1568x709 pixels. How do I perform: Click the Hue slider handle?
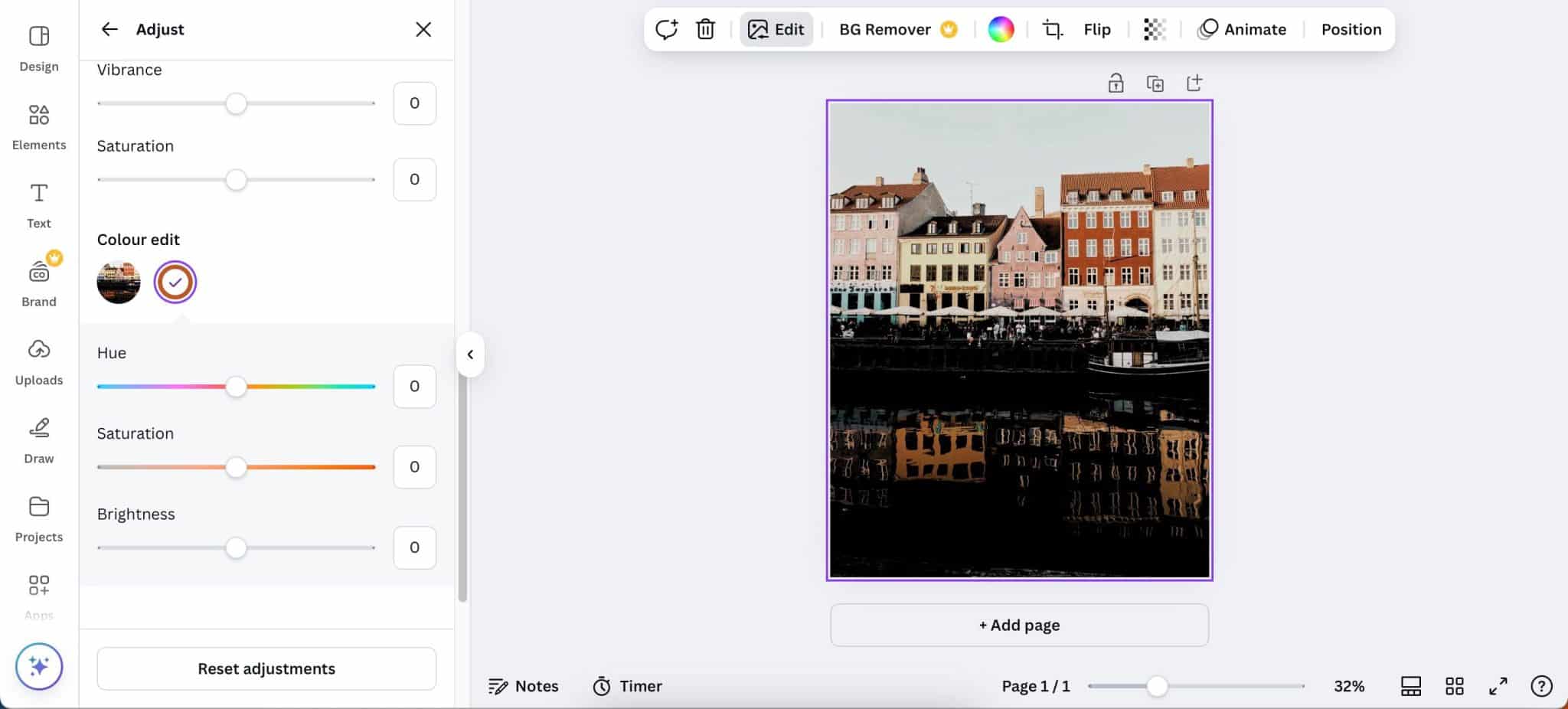[237, 387]
